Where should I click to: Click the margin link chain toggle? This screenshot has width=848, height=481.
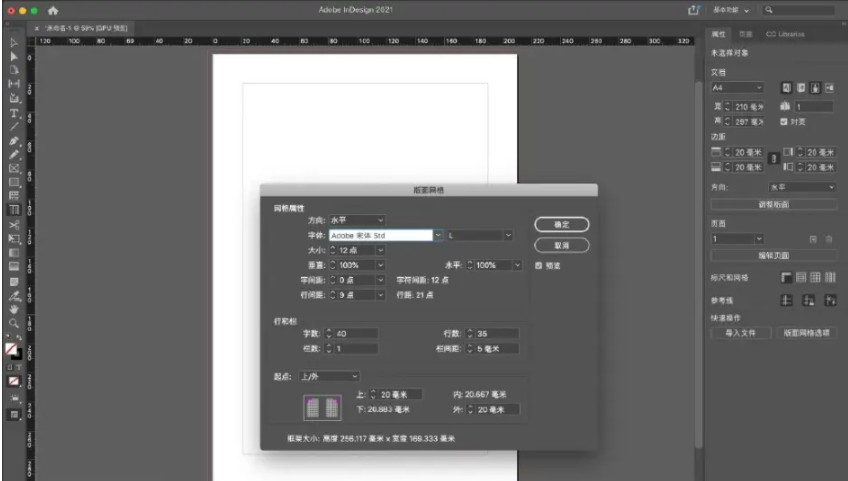tap(770, 159)
